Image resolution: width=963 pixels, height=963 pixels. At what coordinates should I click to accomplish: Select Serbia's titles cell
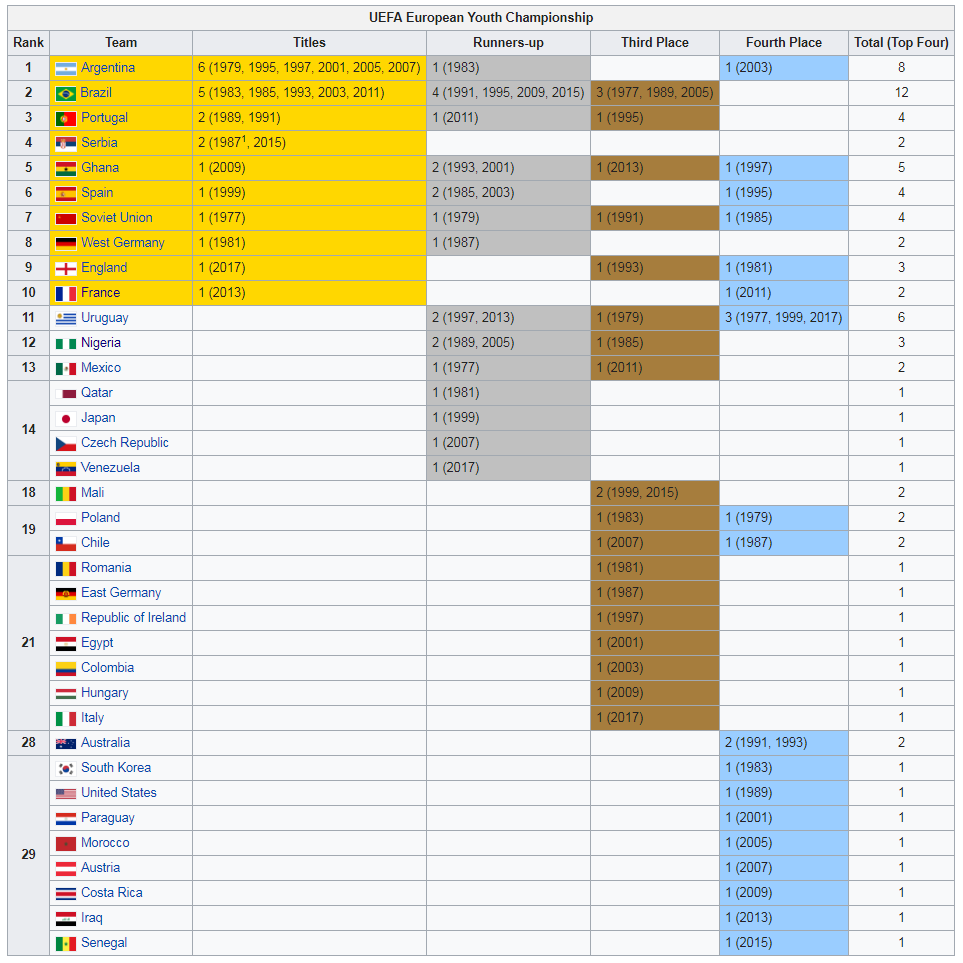point(309,142)
